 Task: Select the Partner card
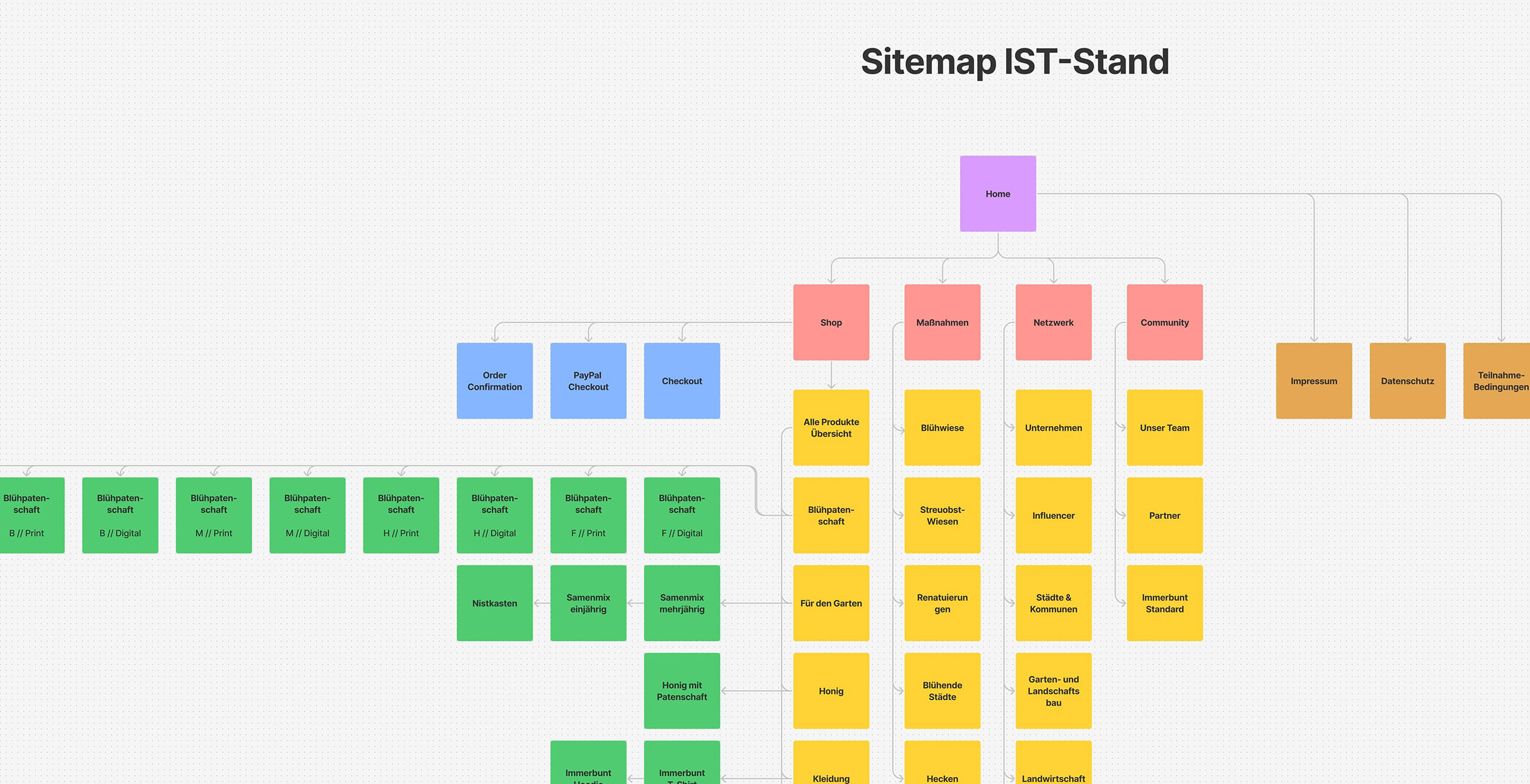[1165, 515]
